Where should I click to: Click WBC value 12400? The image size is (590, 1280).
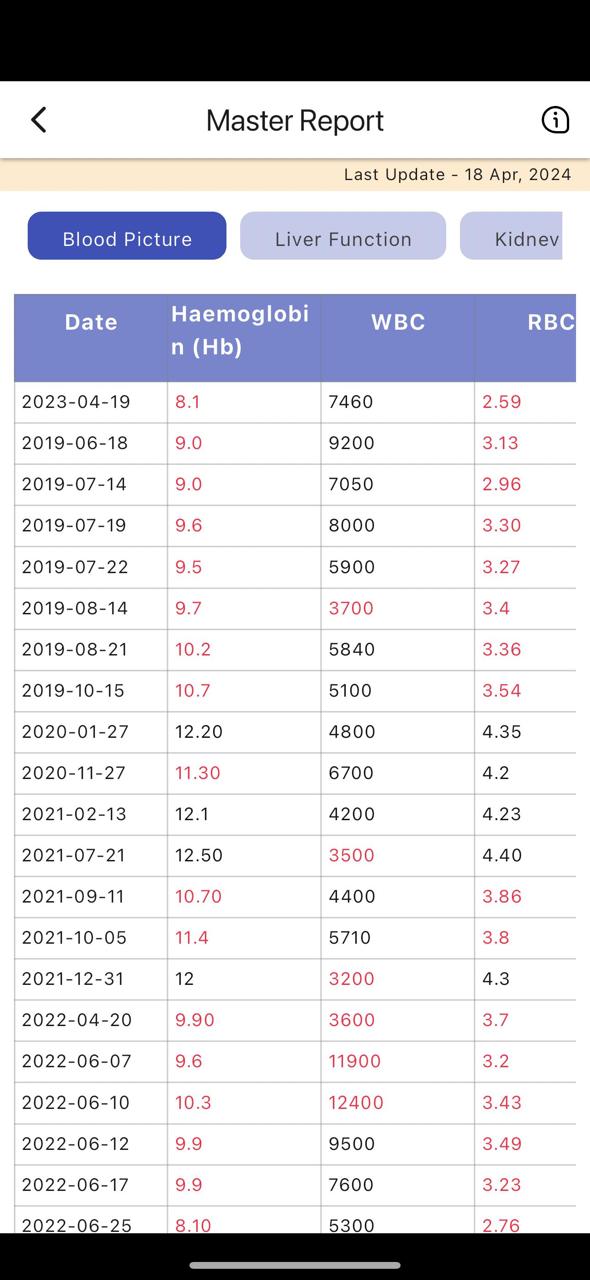tap(356, 1103)
